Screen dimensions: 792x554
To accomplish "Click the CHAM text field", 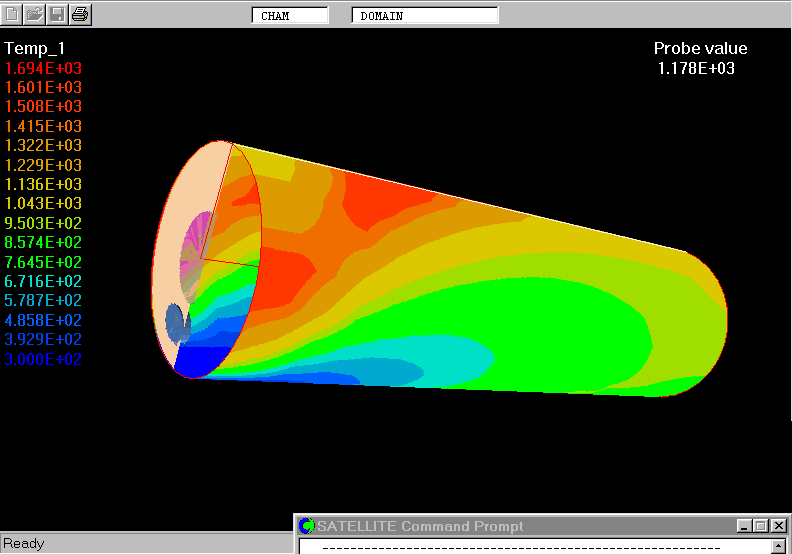I will [x=289, y=16].
